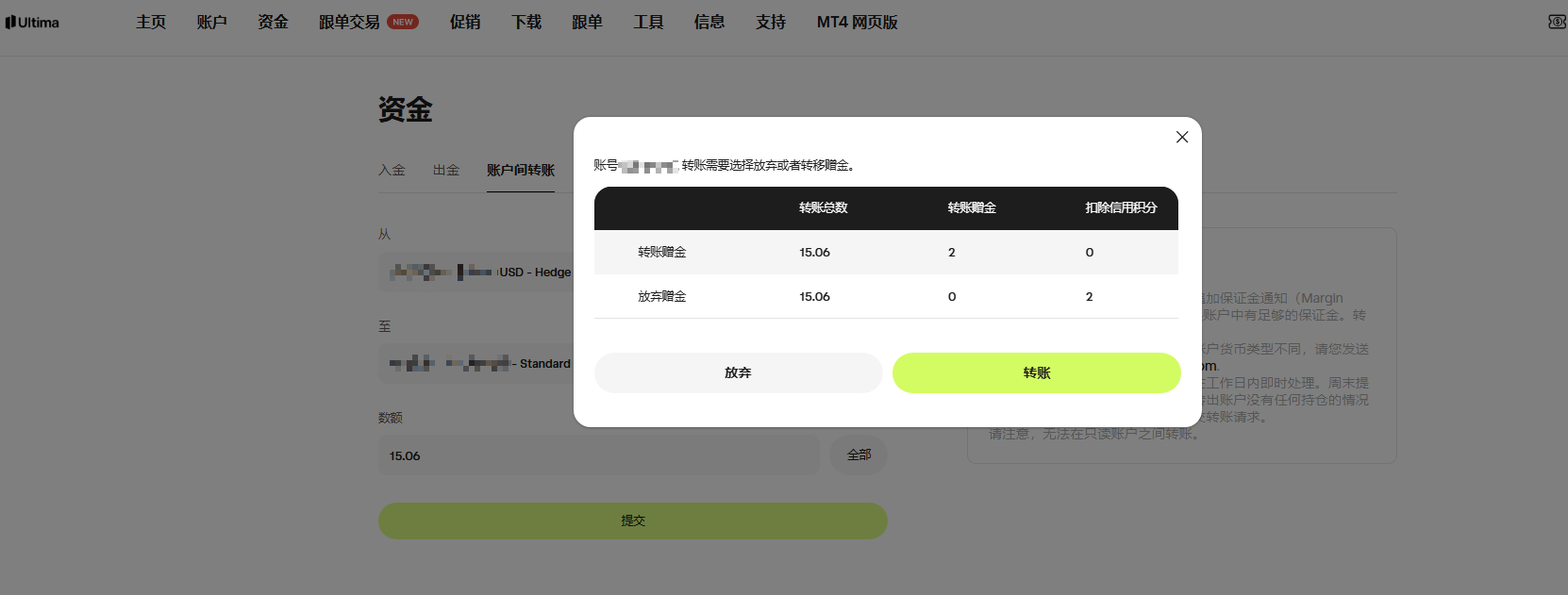1568x595 pixels.
Task: Open the 主页 menu item
Action: click(151, 22)
